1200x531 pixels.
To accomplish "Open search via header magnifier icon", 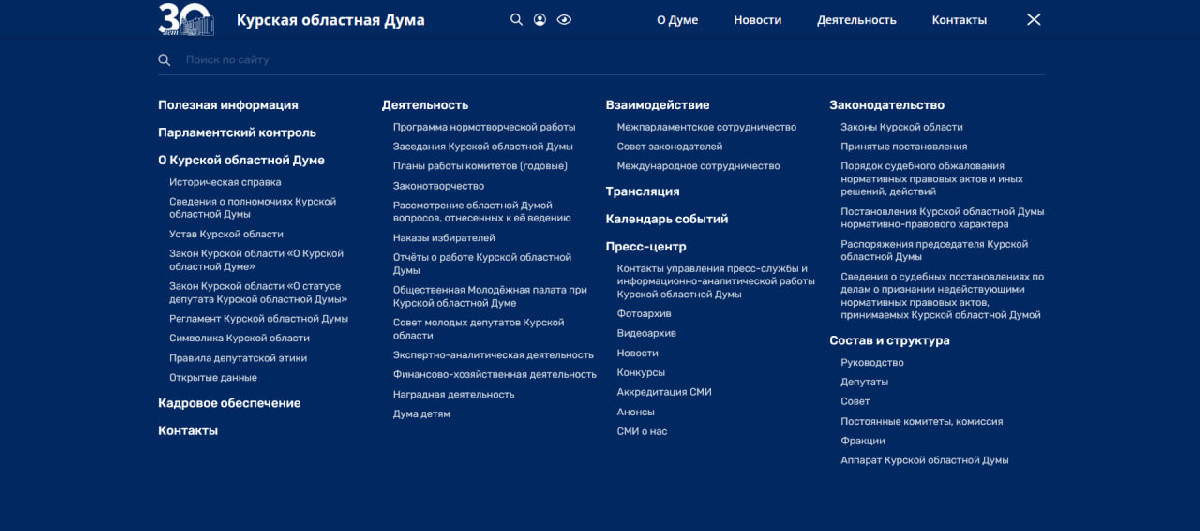I will point(516,20).
